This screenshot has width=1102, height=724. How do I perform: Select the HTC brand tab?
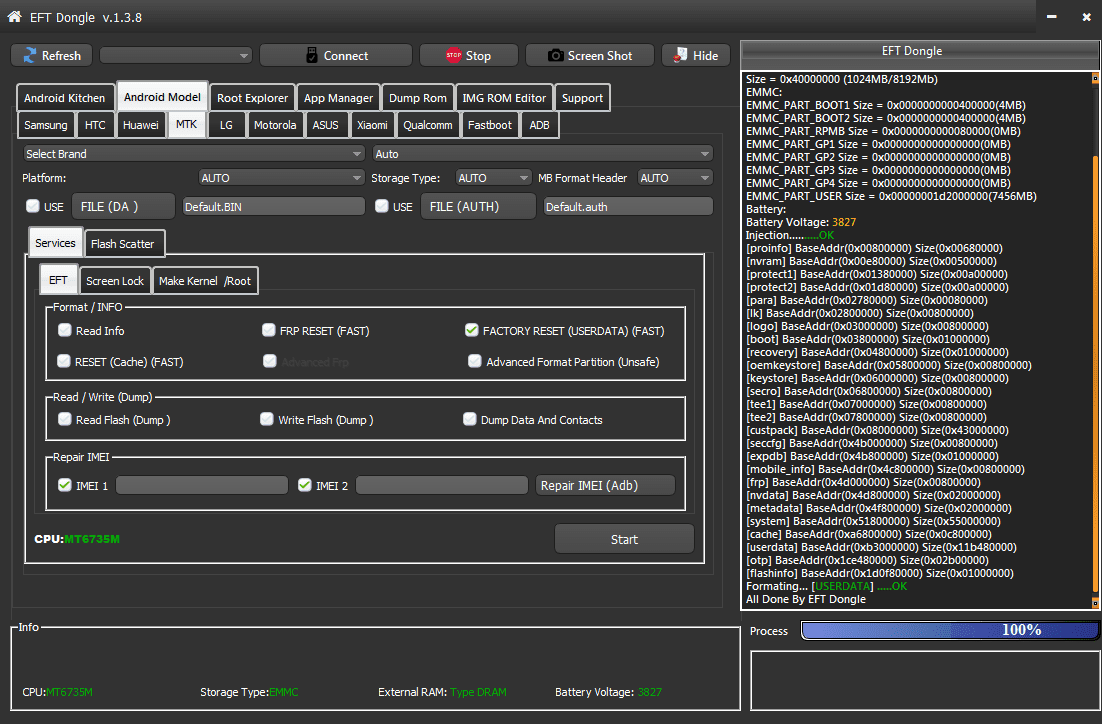click(95, 125)
